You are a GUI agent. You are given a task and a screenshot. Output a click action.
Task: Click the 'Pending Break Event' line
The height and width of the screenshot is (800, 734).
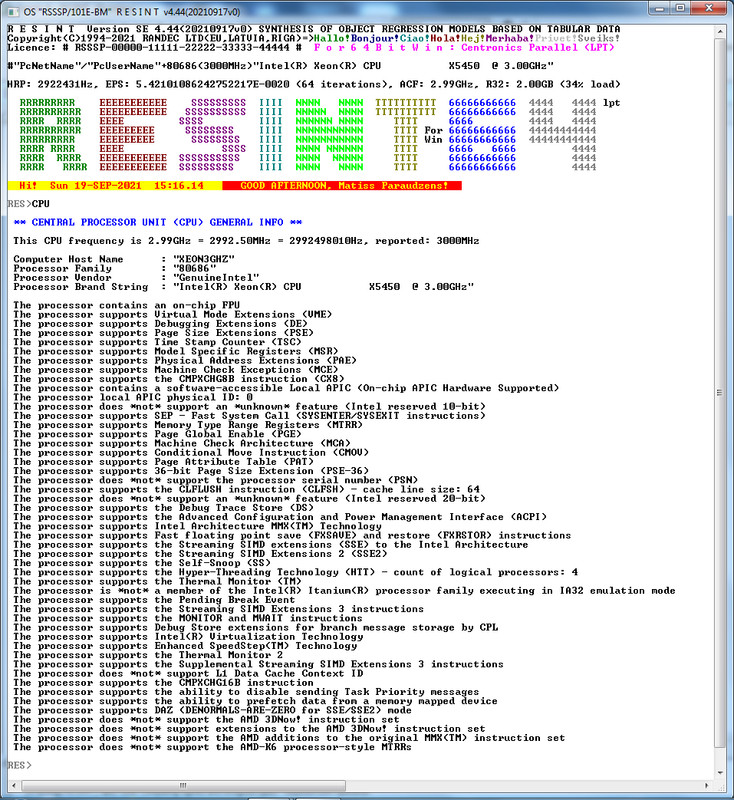(x=154, y=599)
